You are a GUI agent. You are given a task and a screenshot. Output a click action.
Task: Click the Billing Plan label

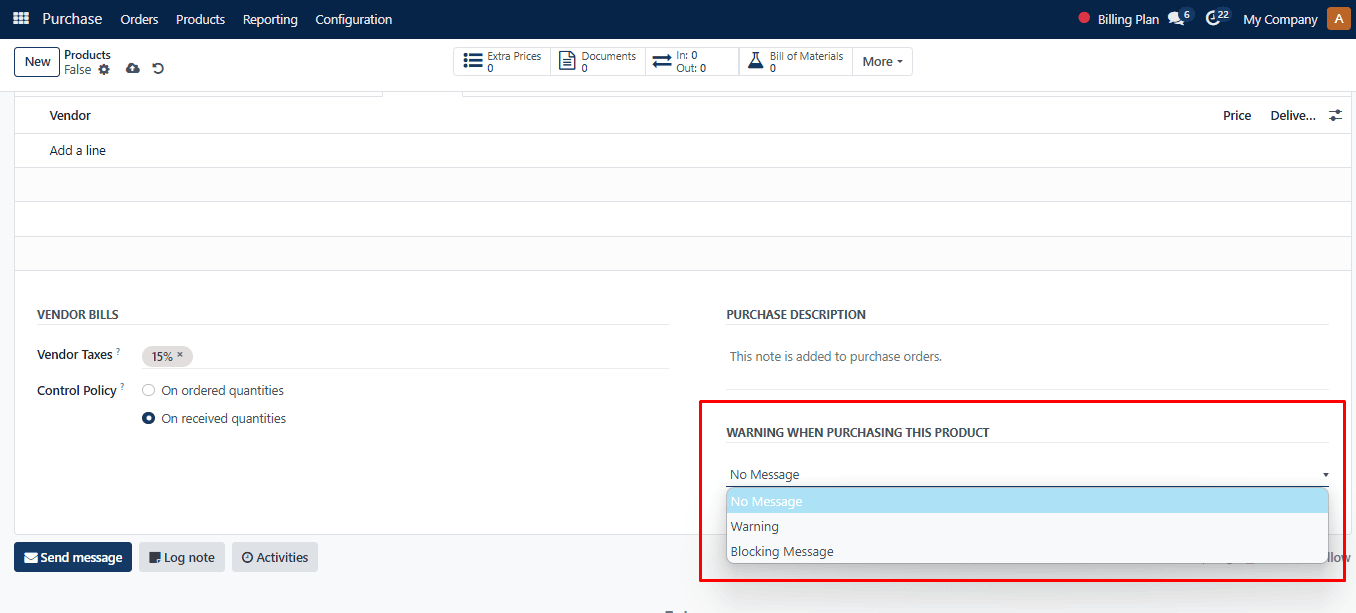click(x=1128, y=19)
